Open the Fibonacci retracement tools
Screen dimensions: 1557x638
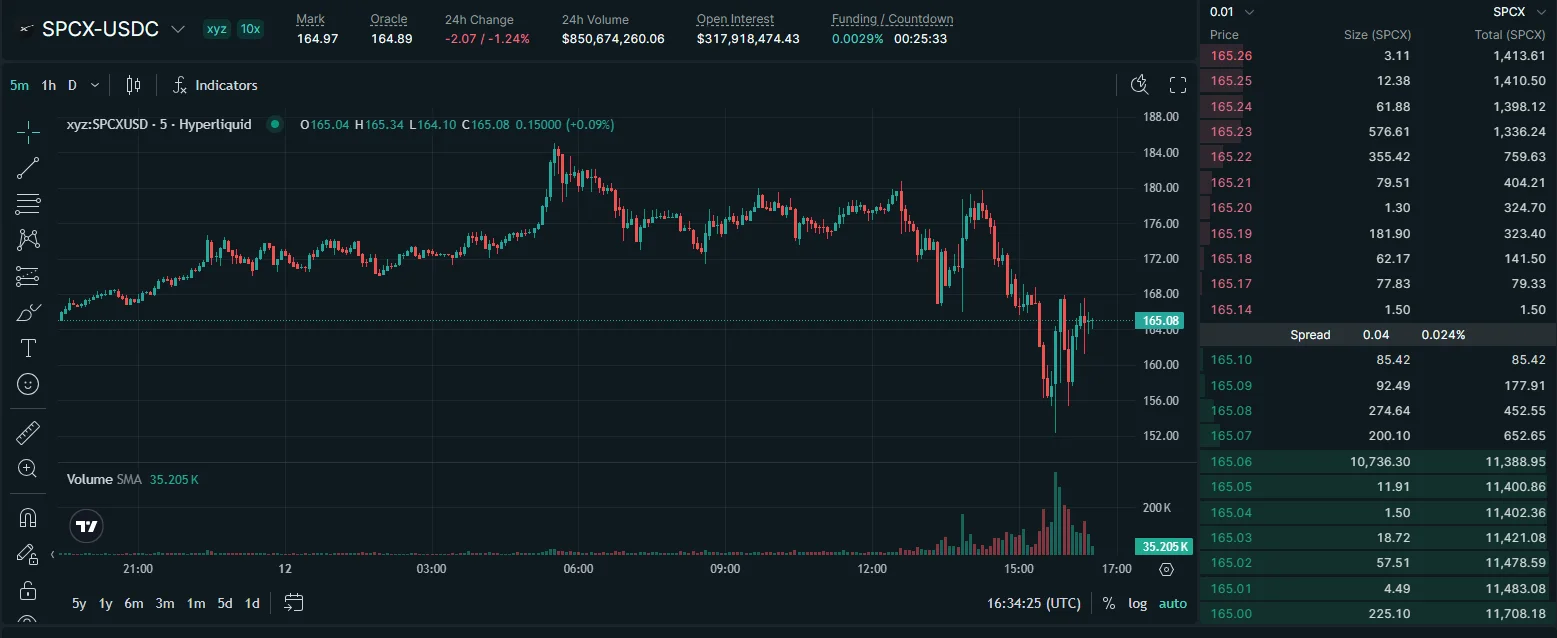[28, 204]
